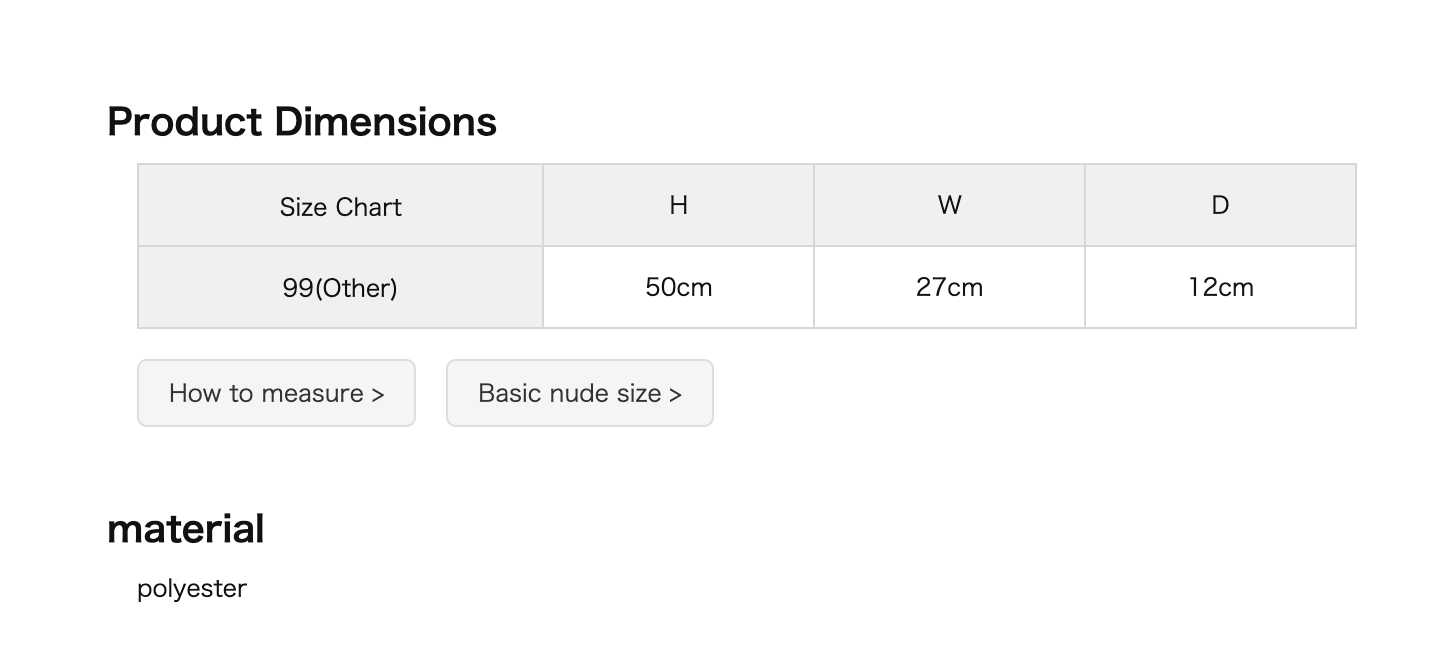Image resolution: width=1440 pixels, height=646 pixels.
Task: Click the 12cm depth value
Action: click(1220, 288)
